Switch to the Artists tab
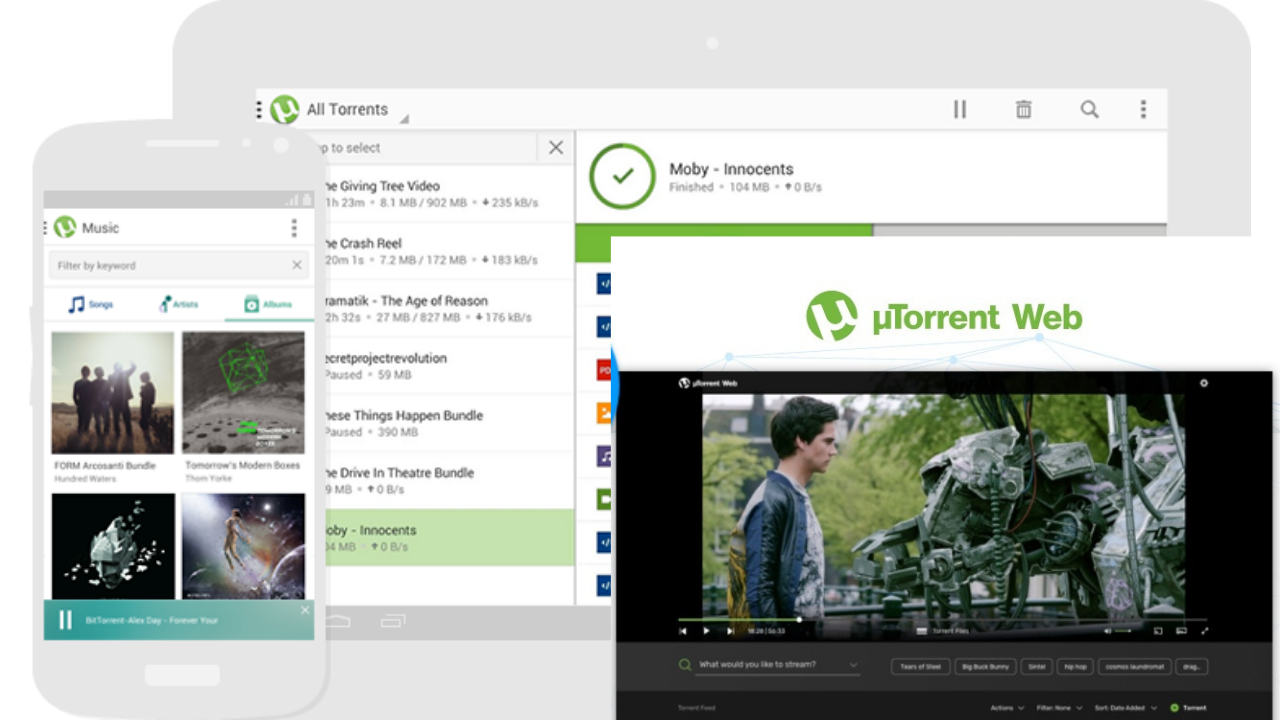The height and width of the screenshot is (720, 1280). pyautogui.click(x=179, y=304)
